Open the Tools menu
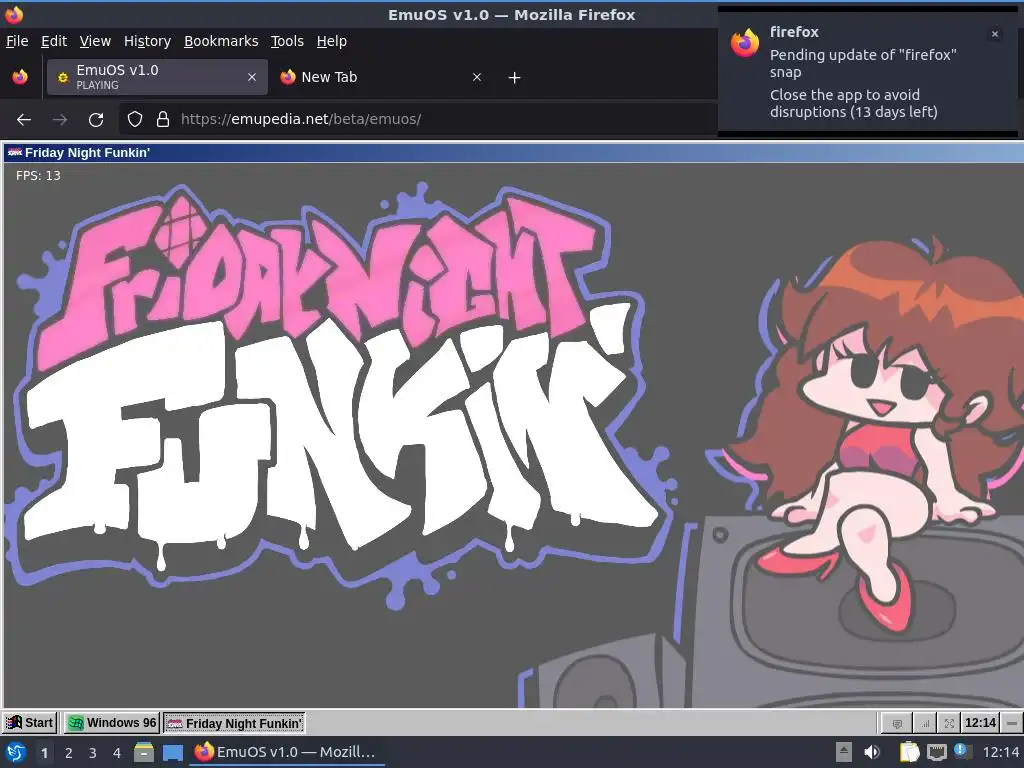The width and height of the screenshot is (1024, 768). 287,41
